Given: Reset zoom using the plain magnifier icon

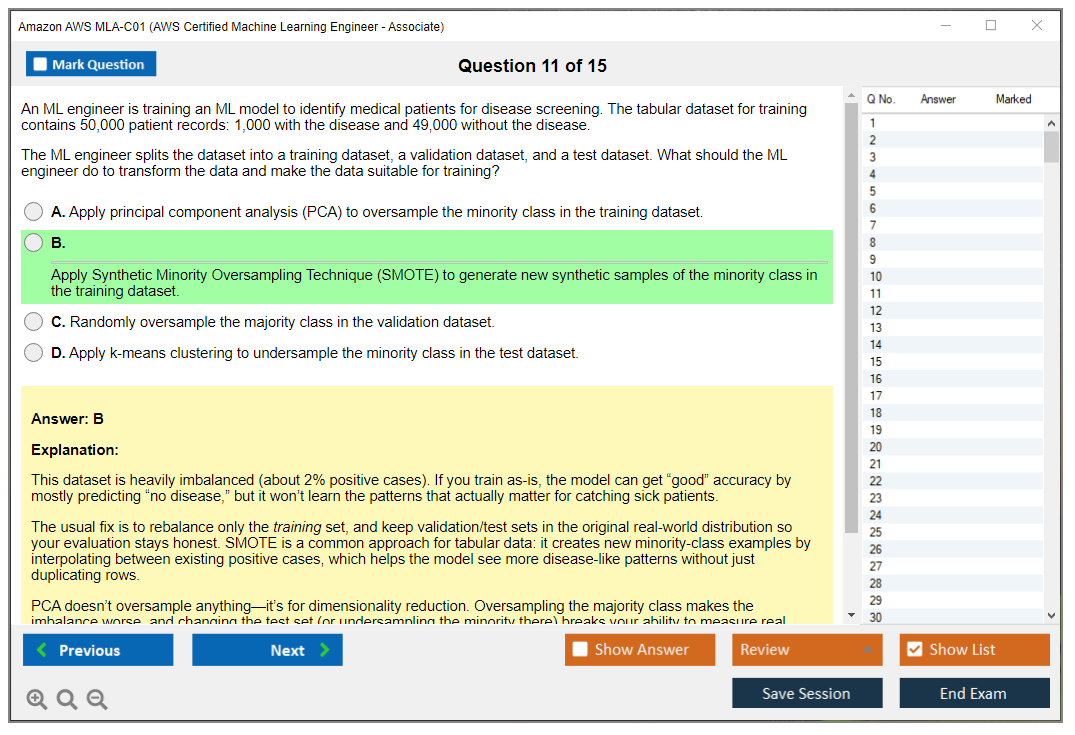Looking at the screenshot, I should coord(66,699).
